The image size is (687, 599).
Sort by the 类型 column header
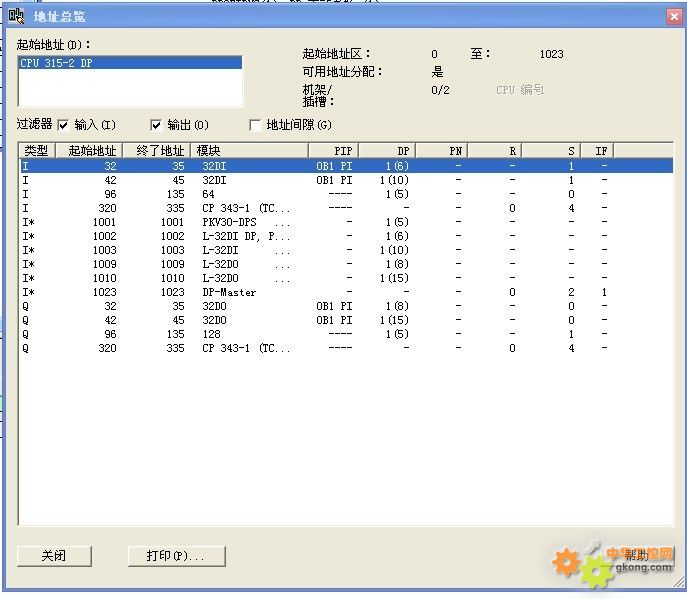coord(36,150)
